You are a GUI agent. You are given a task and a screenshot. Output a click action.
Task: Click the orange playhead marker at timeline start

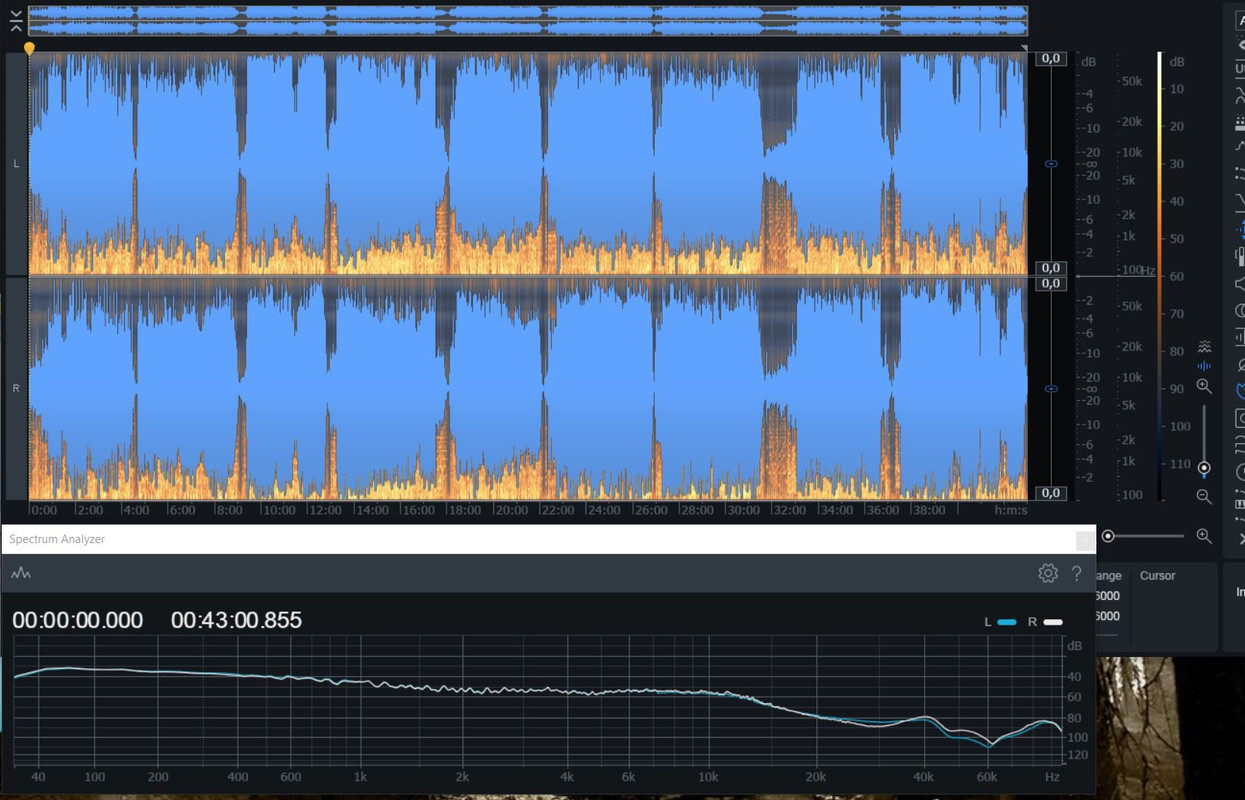coord(29,48)
